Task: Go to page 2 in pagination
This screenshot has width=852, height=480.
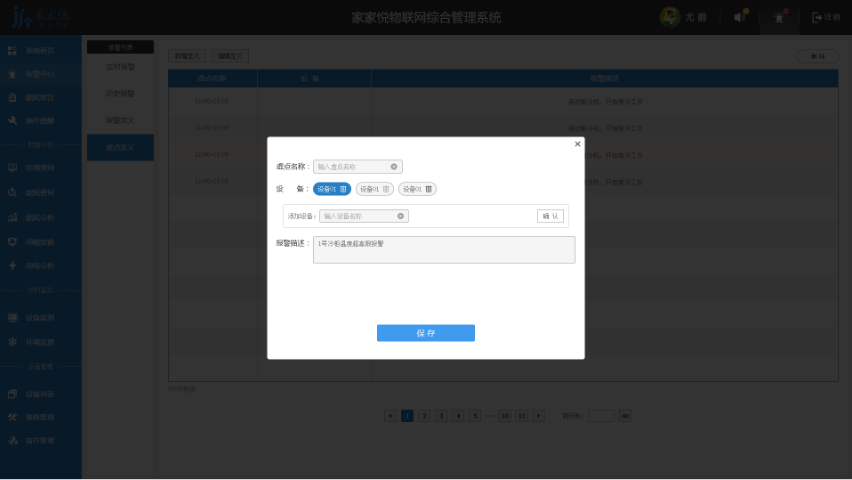Action: [424, 415]
